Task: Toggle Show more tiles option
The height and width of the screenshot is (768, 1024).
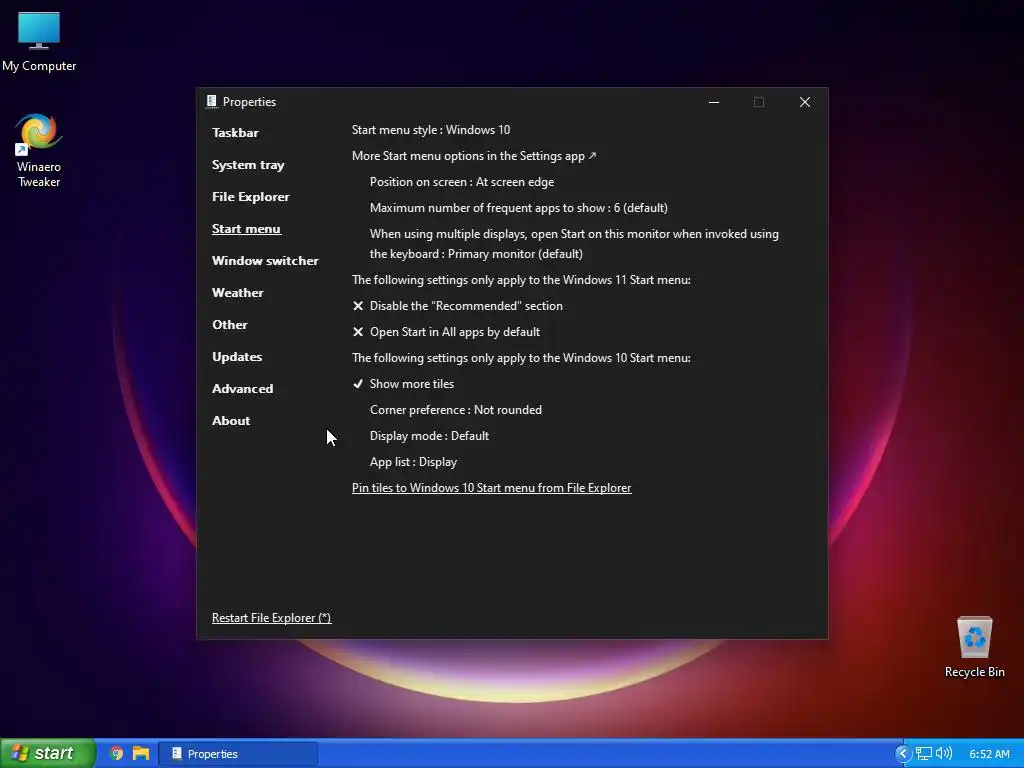Action: point(403,384)
